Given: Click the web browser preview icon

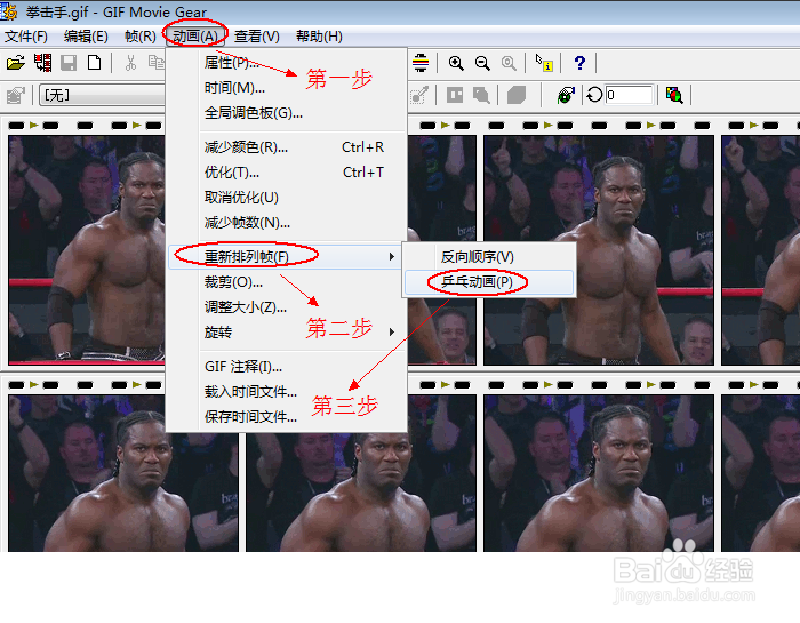Looking at the screenshot, I should pyautogui.click(x=566, y=95).
